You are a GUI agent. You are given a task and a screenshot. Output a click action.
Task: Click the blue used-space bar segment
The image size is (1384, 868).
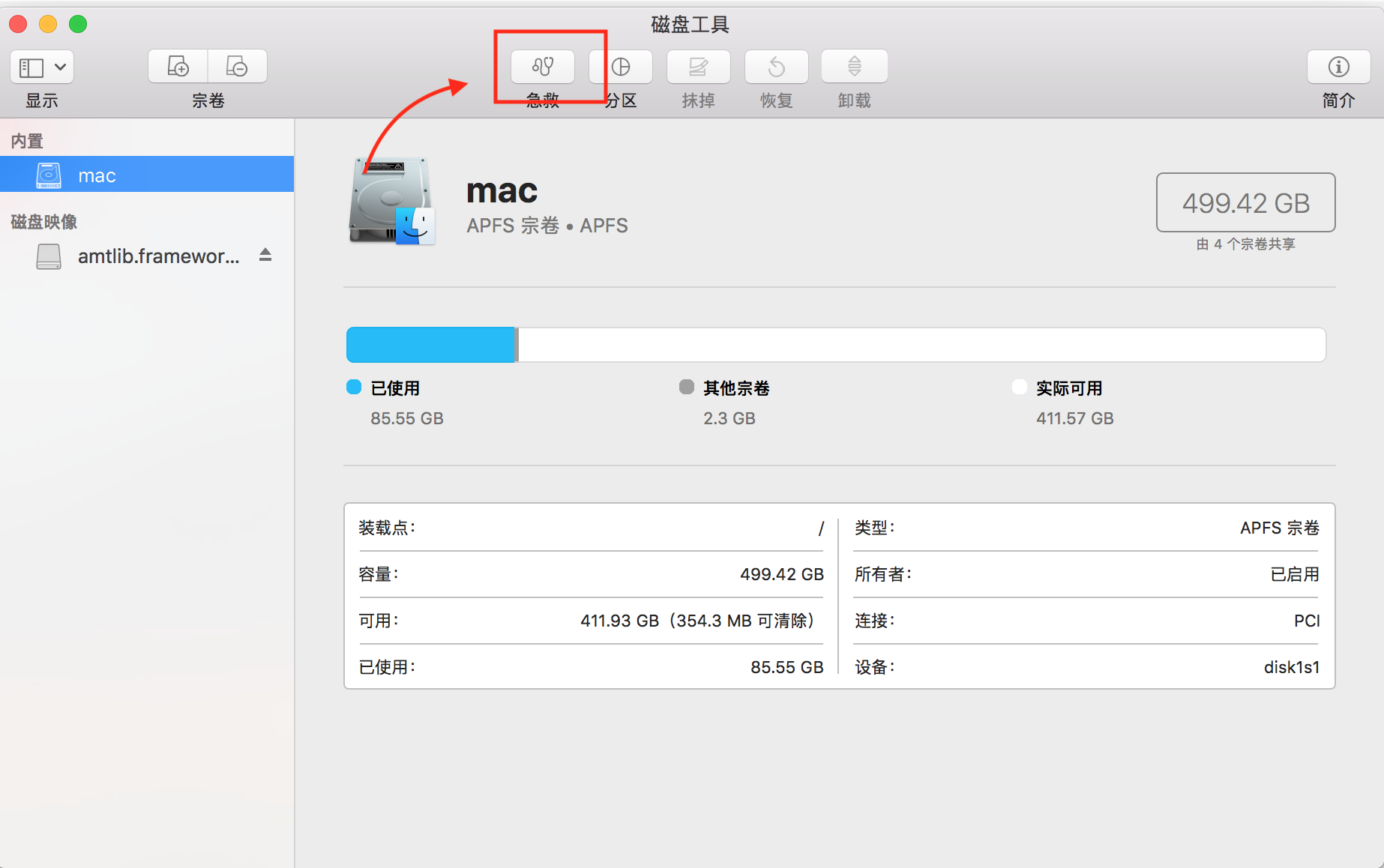(x=431, y=345)
